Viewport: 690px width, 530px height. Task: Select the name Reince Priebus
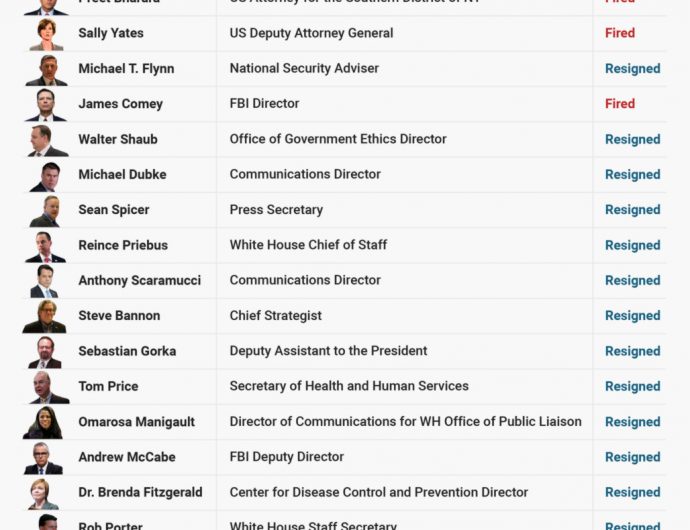(123, 245)
